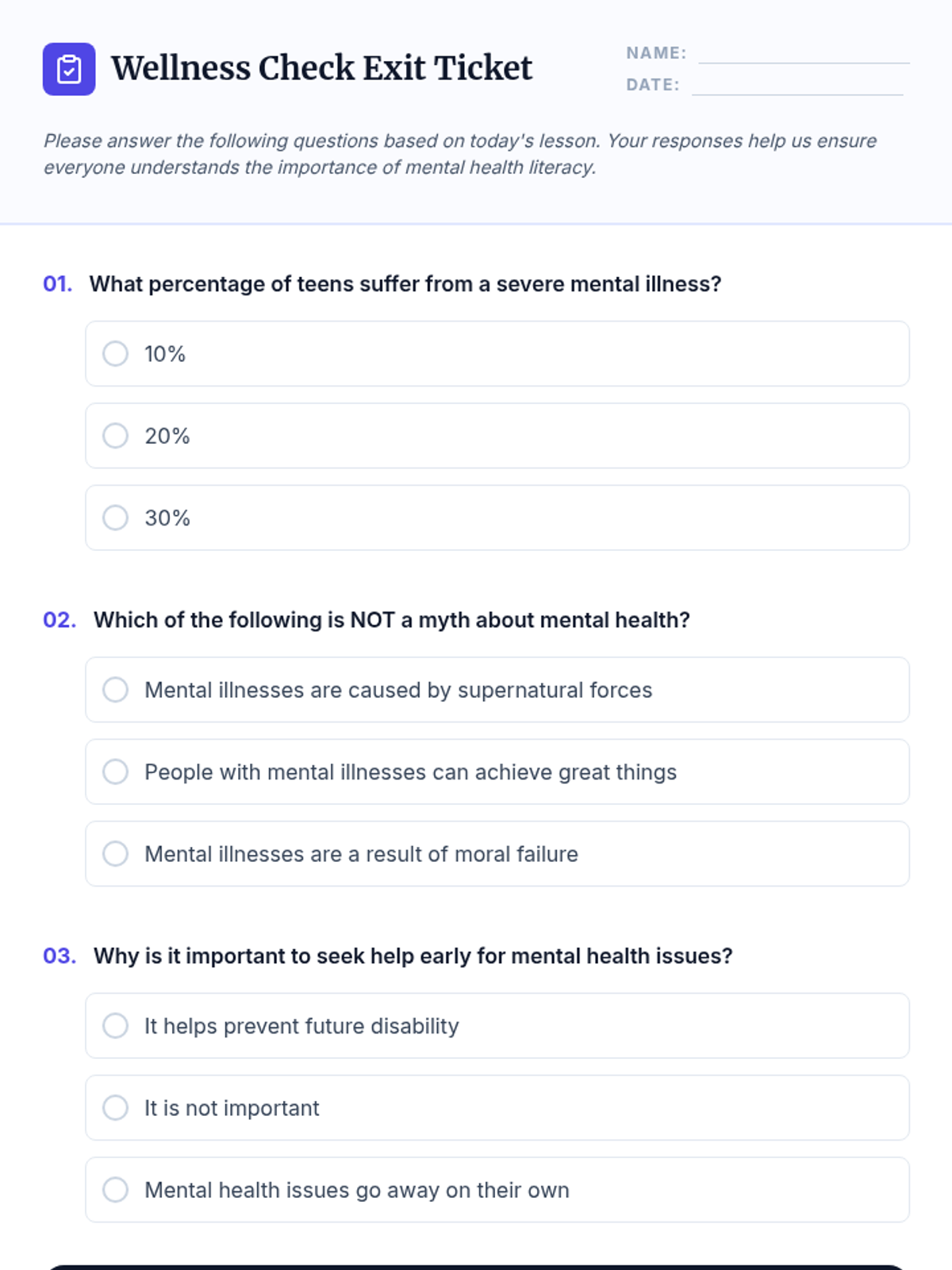Click the Name input line
The width and height of the screenshot is (952, 1270).
click(x=803, y=54)
